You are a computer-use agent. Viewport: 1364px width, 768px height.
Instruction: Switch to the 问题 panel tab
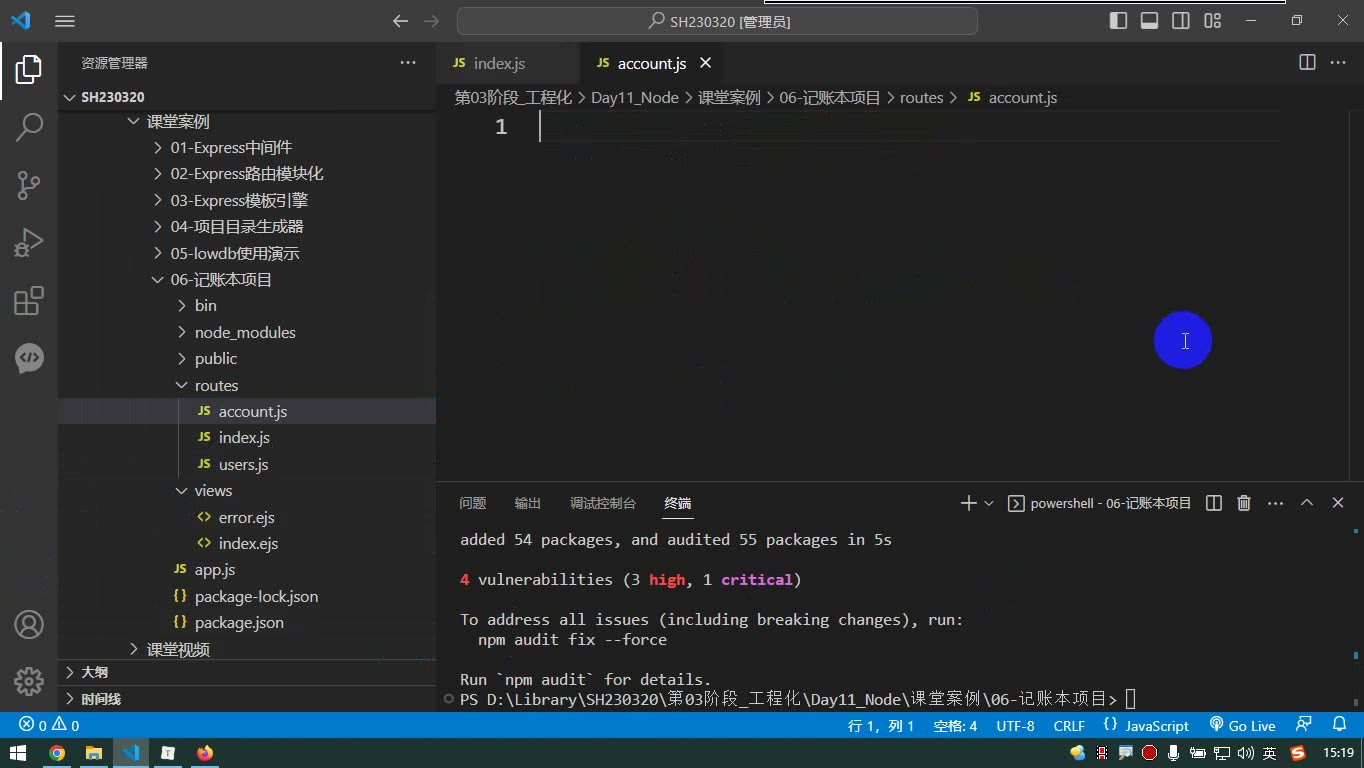coord(473,503)
